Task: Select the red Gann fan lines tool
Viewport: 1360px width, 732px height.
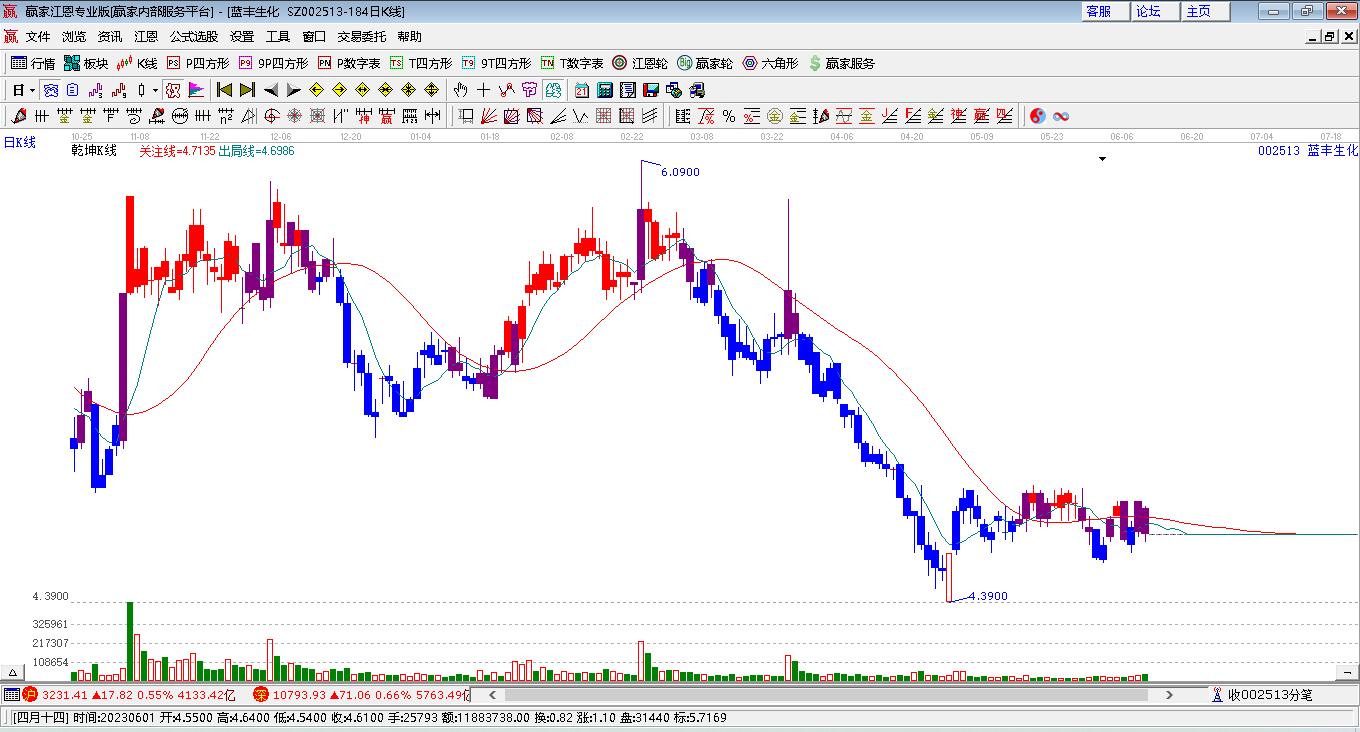Action: pyautogui.click(x=488, y=116)
